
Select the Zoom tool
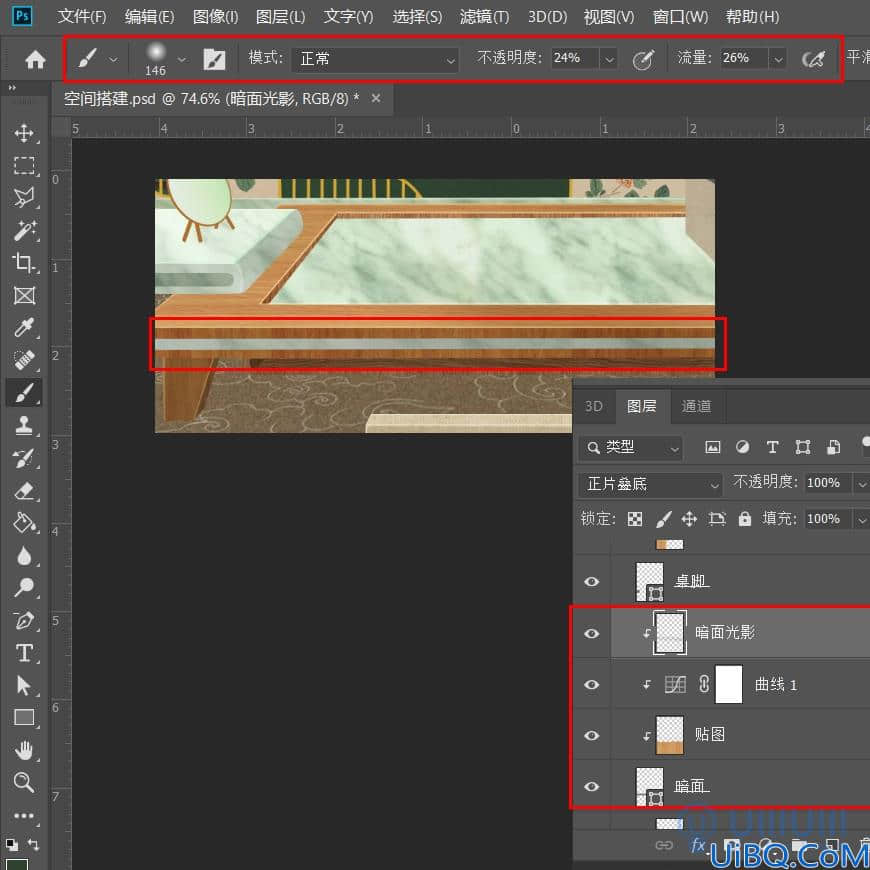click(24, 783)
